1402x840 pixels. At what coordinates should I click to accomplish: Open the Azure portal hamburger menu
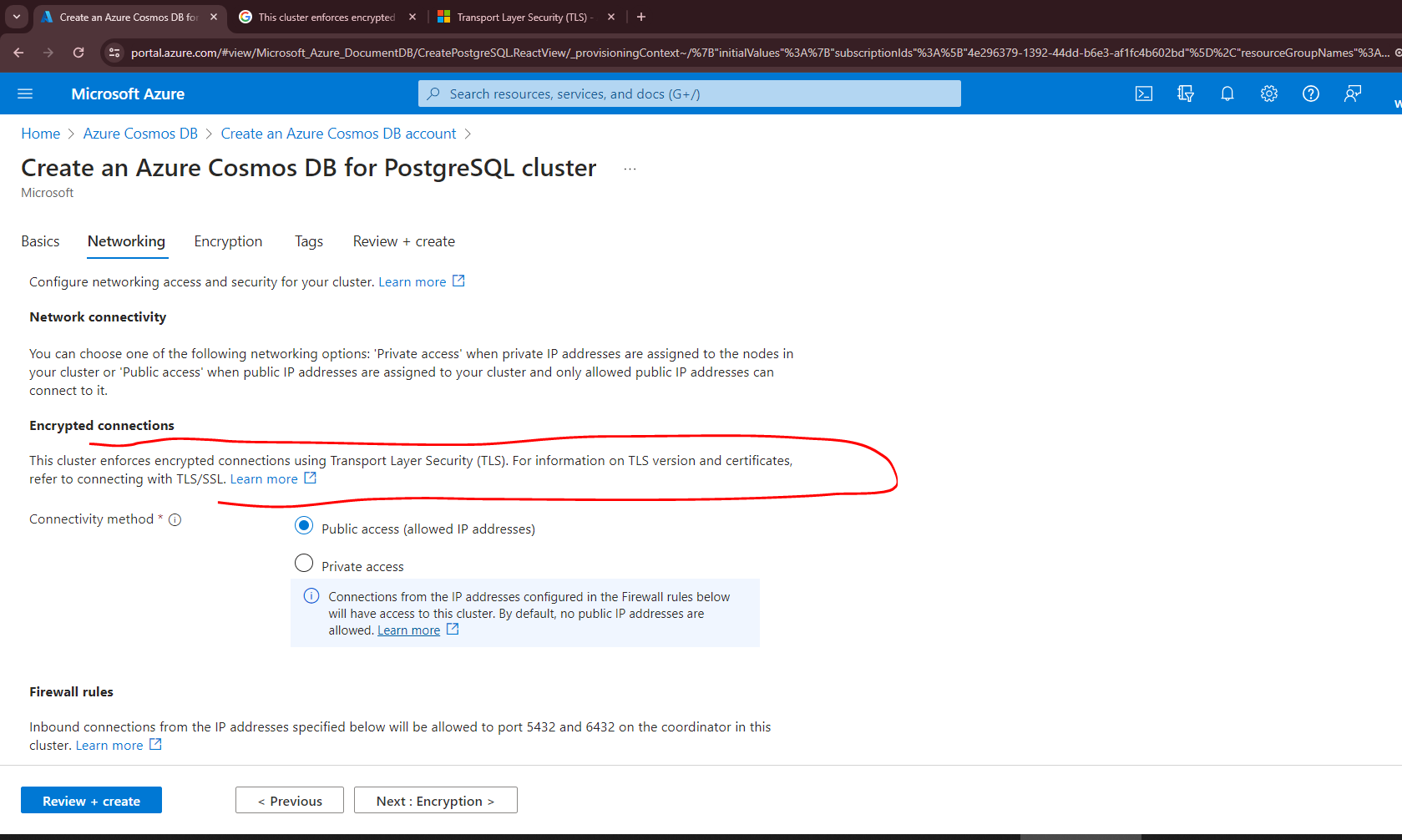[x=25, y=94]
